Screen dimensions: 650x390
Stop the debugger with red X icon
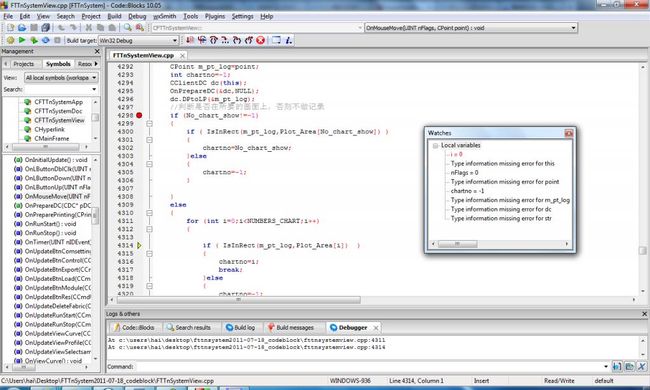[x=260, y=40]
